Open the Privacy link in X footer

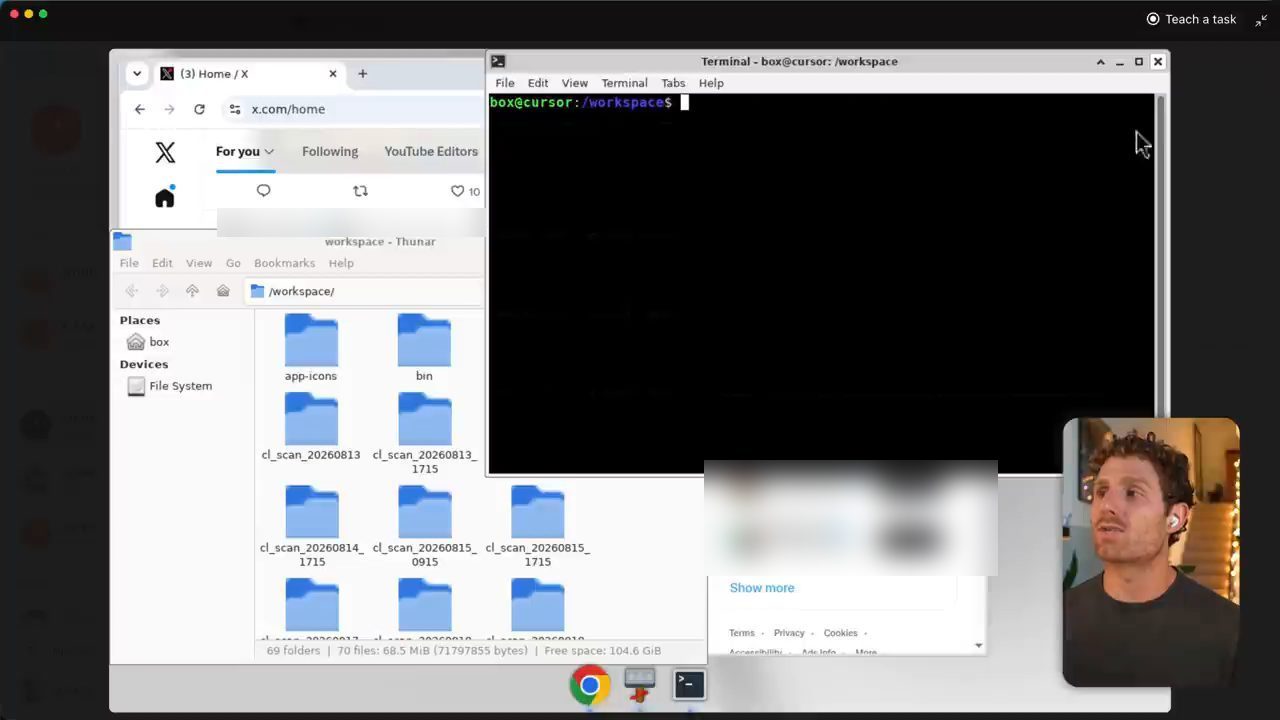point(789,633)
